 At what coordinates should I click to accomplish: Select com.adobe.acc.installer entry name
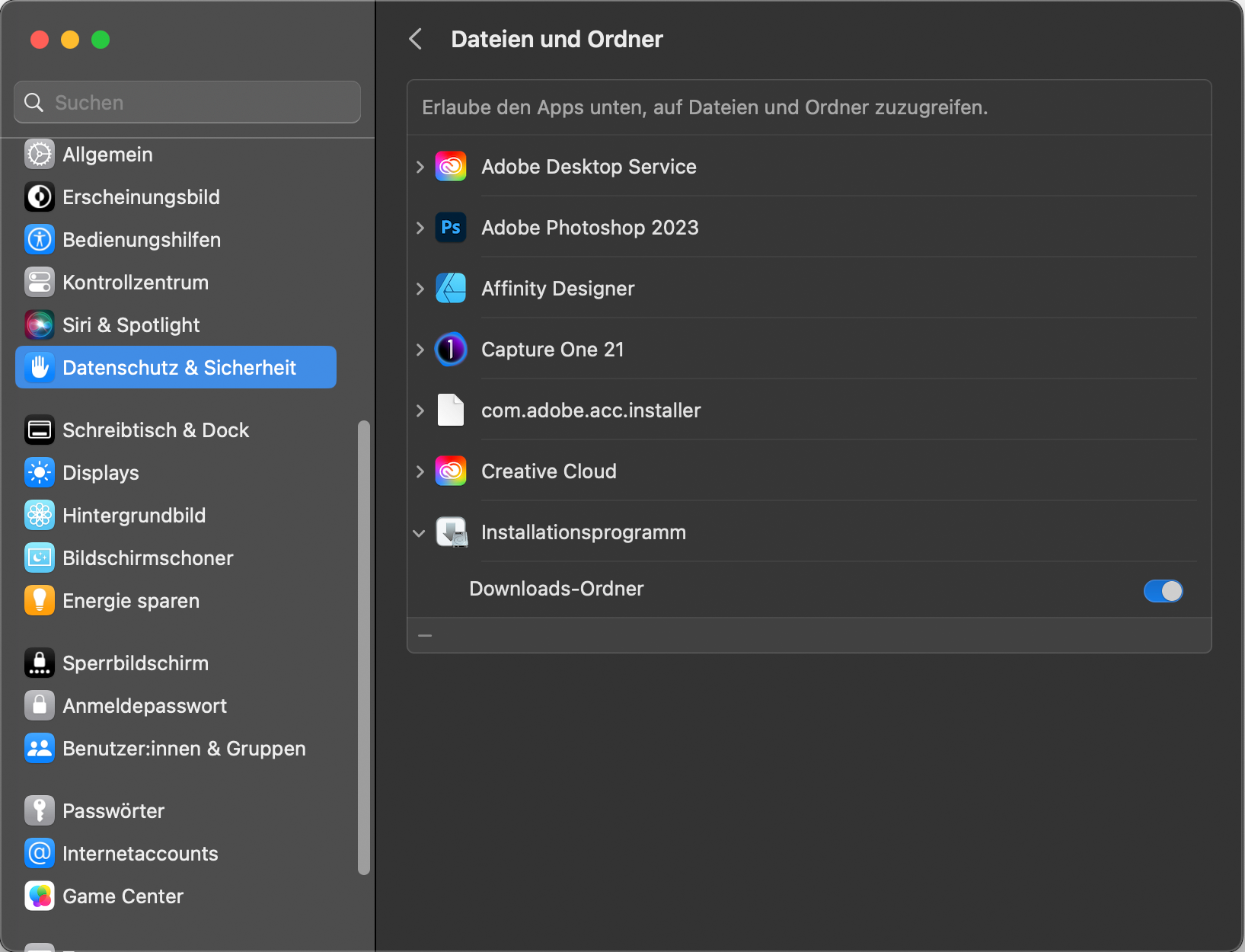tap(591, 411)
